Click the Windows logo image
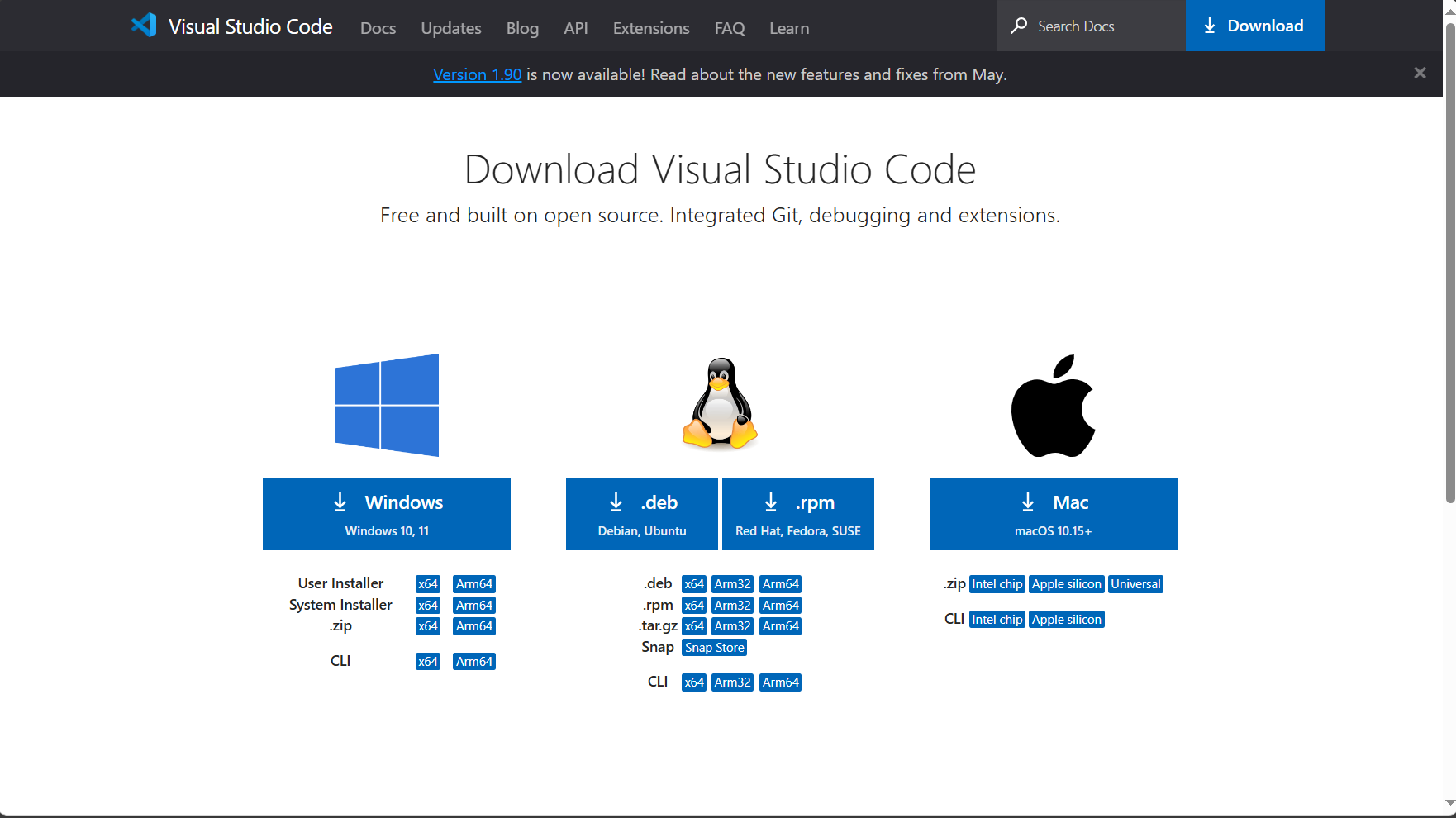Viewport: 1456px width, 818px height. click(x=387, y=405)
